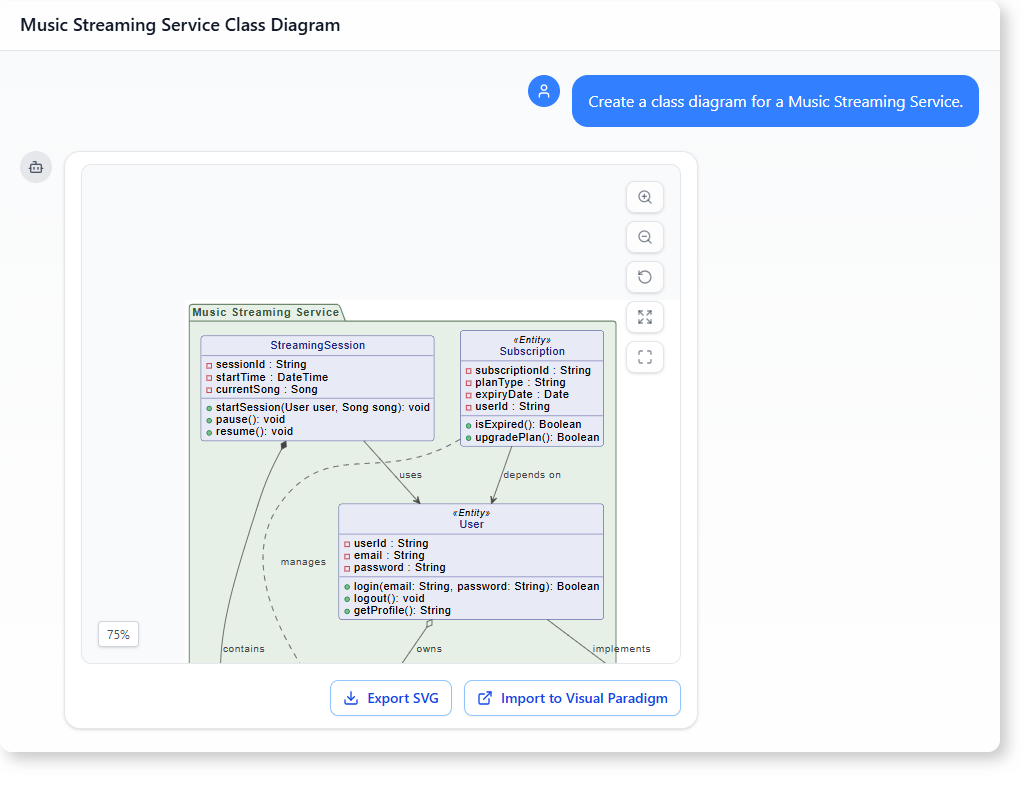This screenshot has height=788, width=1028.
Task: Click the Music Streaming Service package tab
Action: [265, 312]
